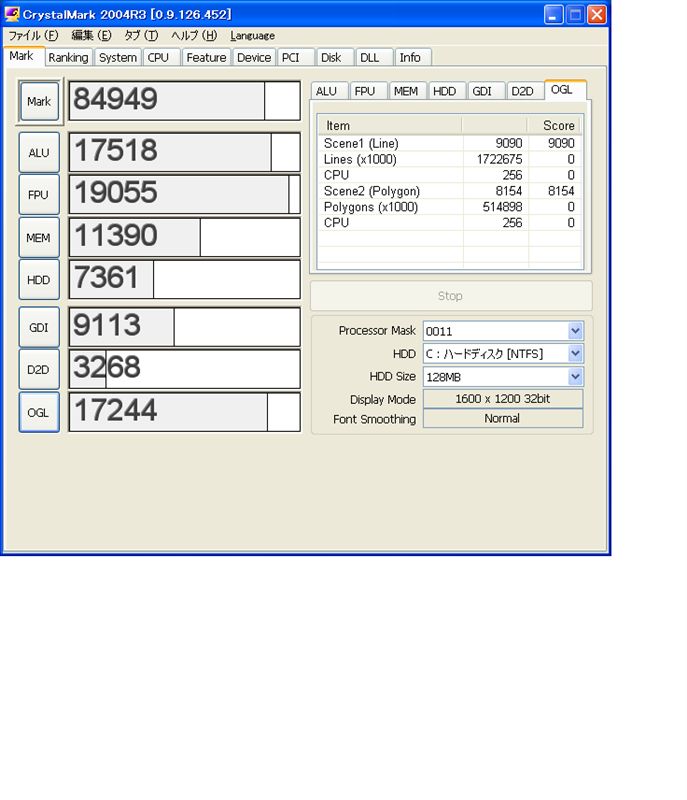Click the total score 84949 bar
Screen dimensions: 687x800
(185, 101)
